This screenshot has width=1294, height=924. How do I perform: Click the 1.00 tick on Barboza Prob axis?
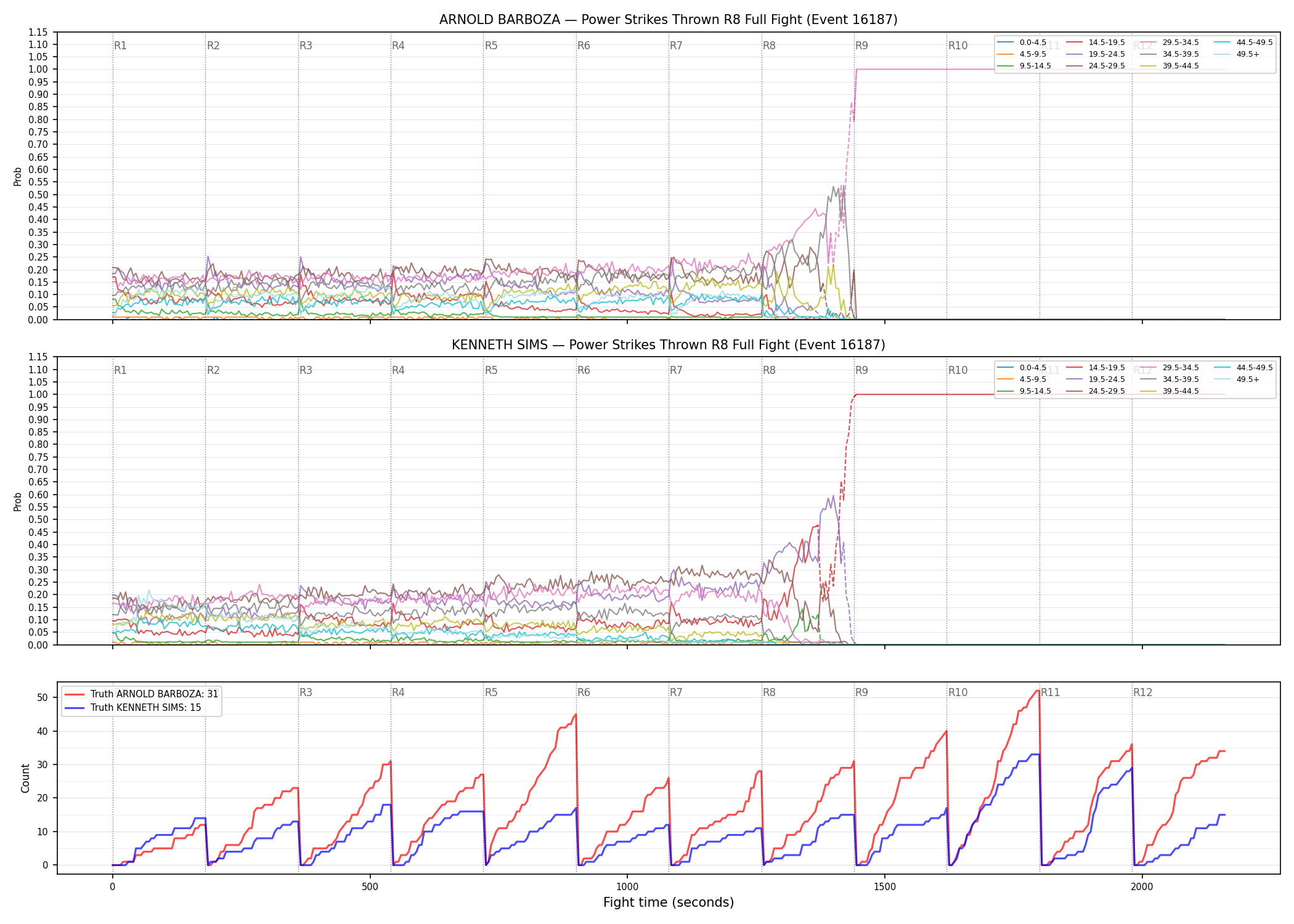(x=38, y=70)
